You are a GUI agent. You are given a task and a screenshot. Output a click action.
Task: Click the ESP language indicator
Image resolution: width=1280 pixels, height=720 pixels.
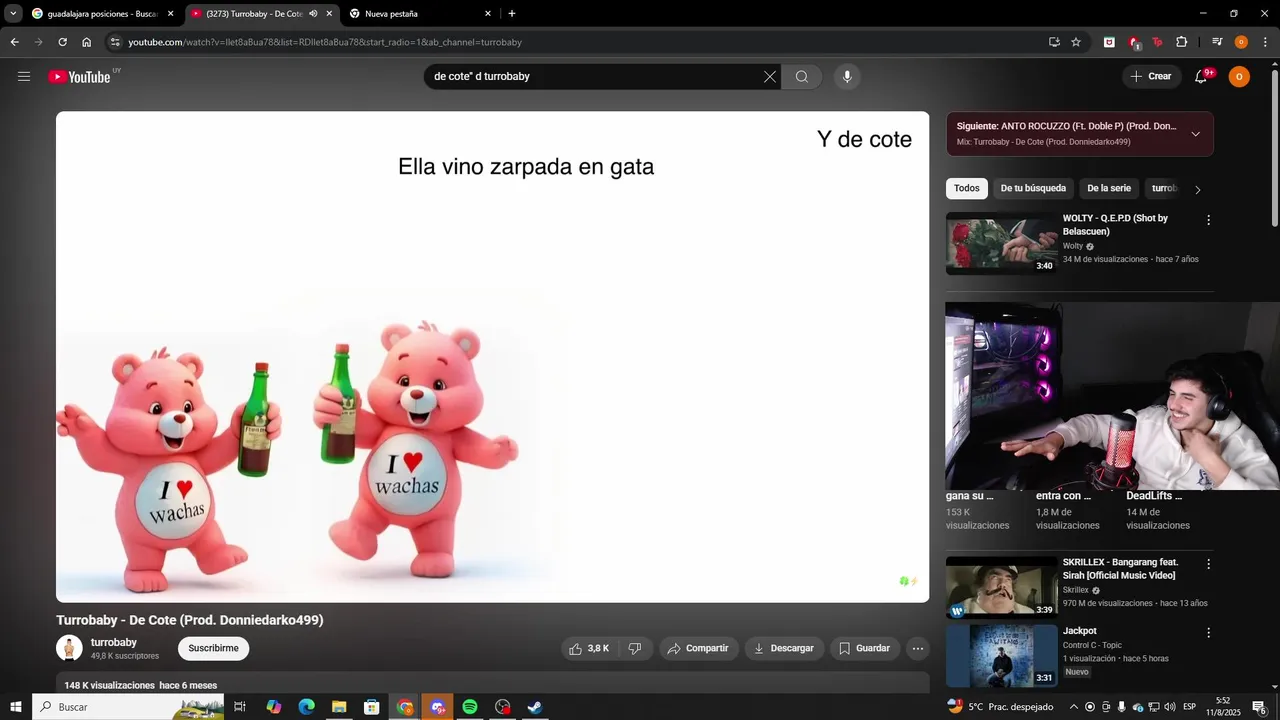(x=1189, y=707)
